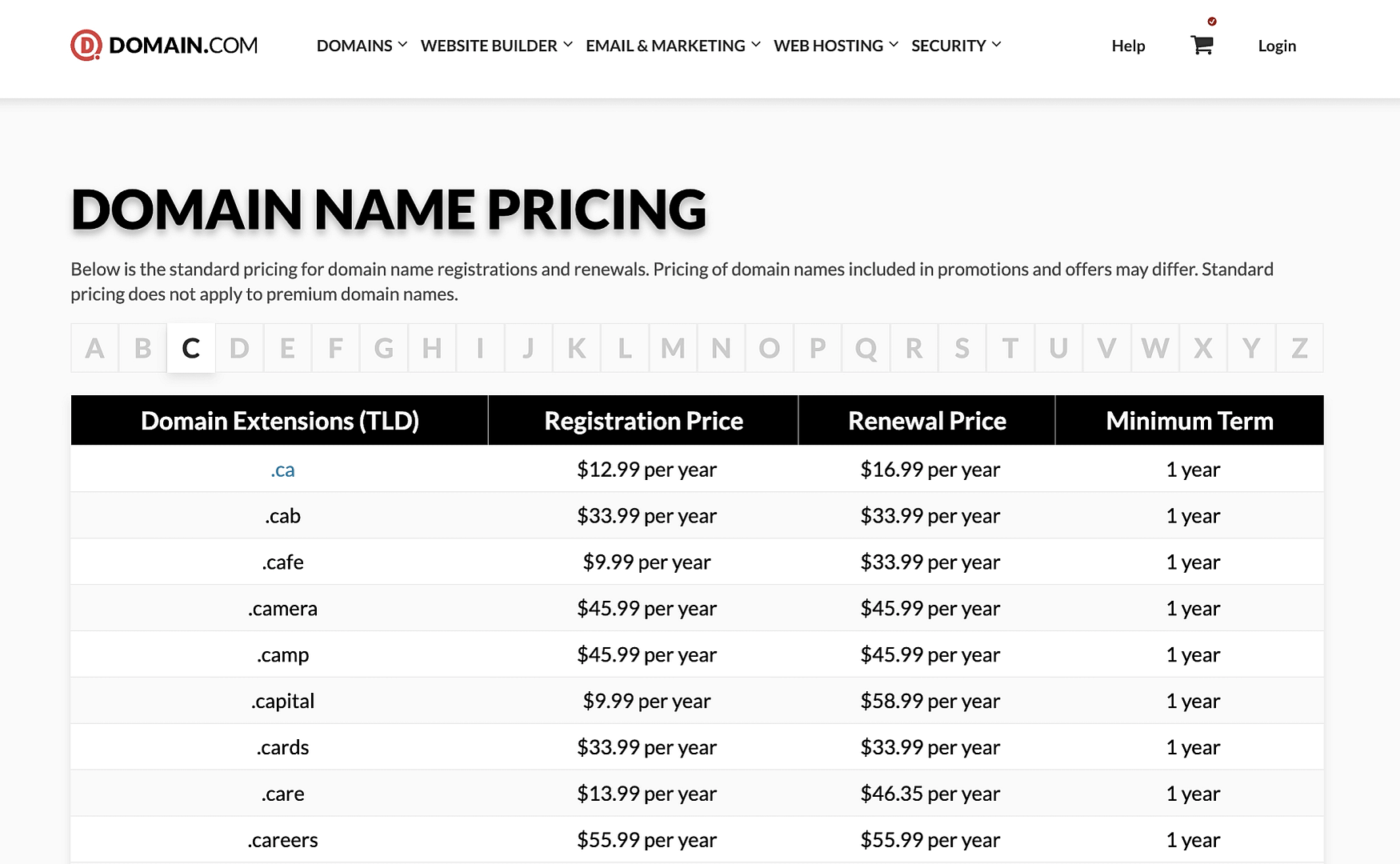Open the Email & Marketing dropdown
The height and width of the screenshot is (864, 1400).
672,46
